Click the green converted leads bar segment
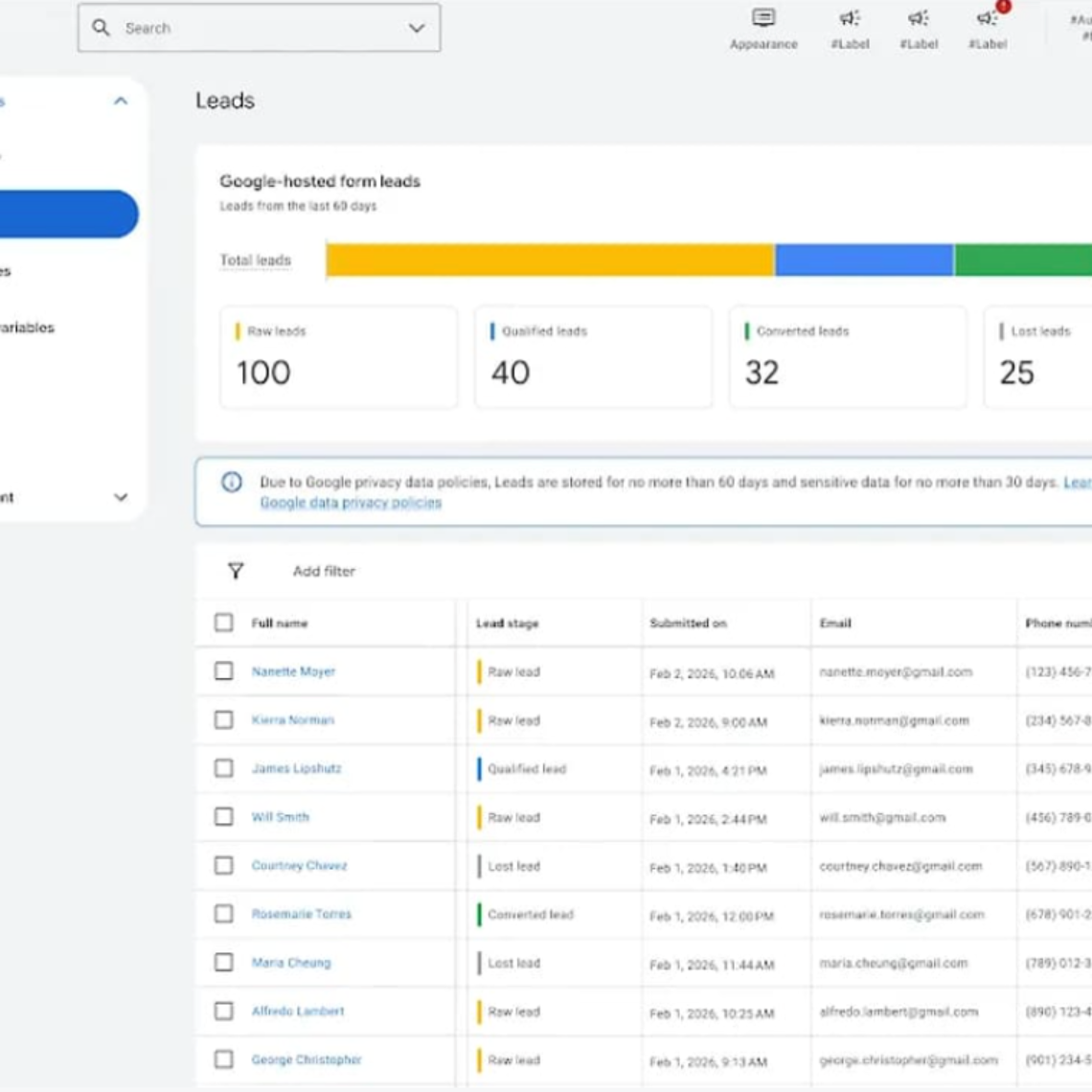 tap(1023, 260)
